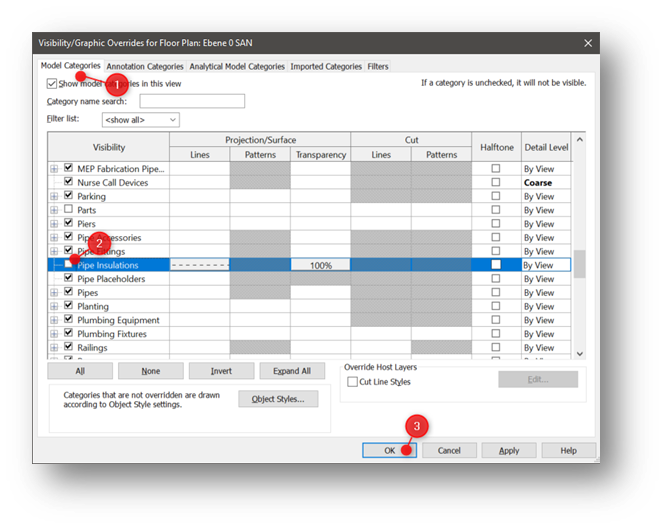
Task: Open Help for this dialog
Action: tap(569, 450)
